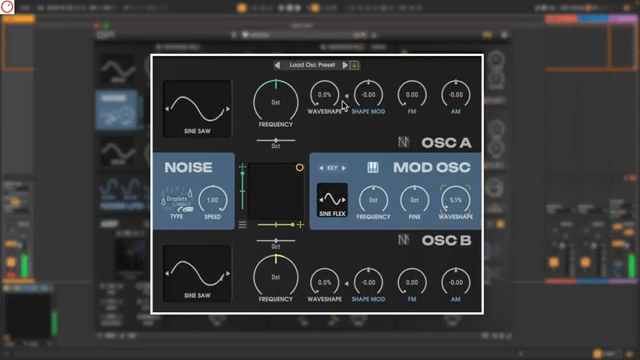Open the Noise Droplets type selector
640x360 pixels.
(177, 200)
